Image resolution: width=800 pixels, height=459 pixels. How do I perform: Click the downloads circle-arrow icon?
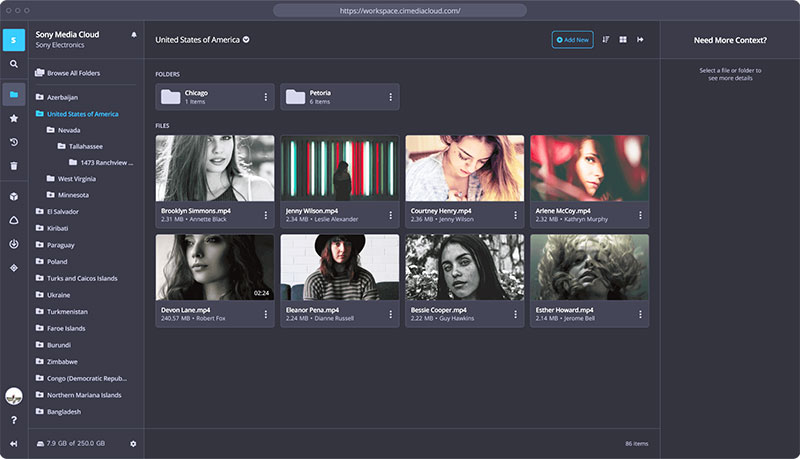(x=14, y=244)
